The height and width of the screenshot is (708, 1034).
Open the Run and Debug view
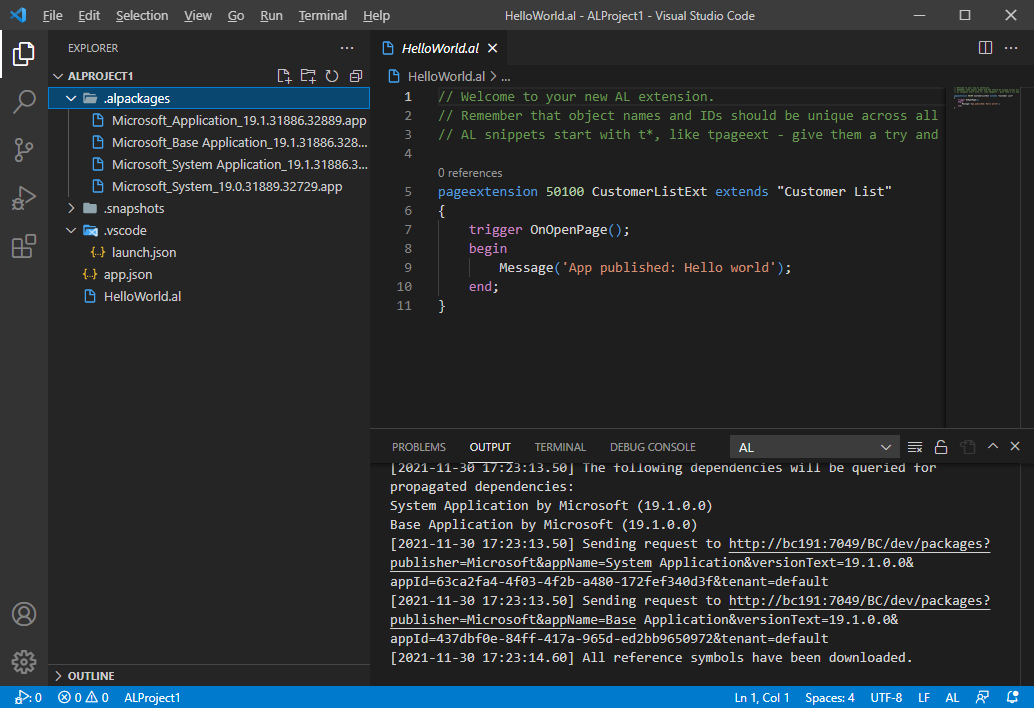[x=24, y=198]
